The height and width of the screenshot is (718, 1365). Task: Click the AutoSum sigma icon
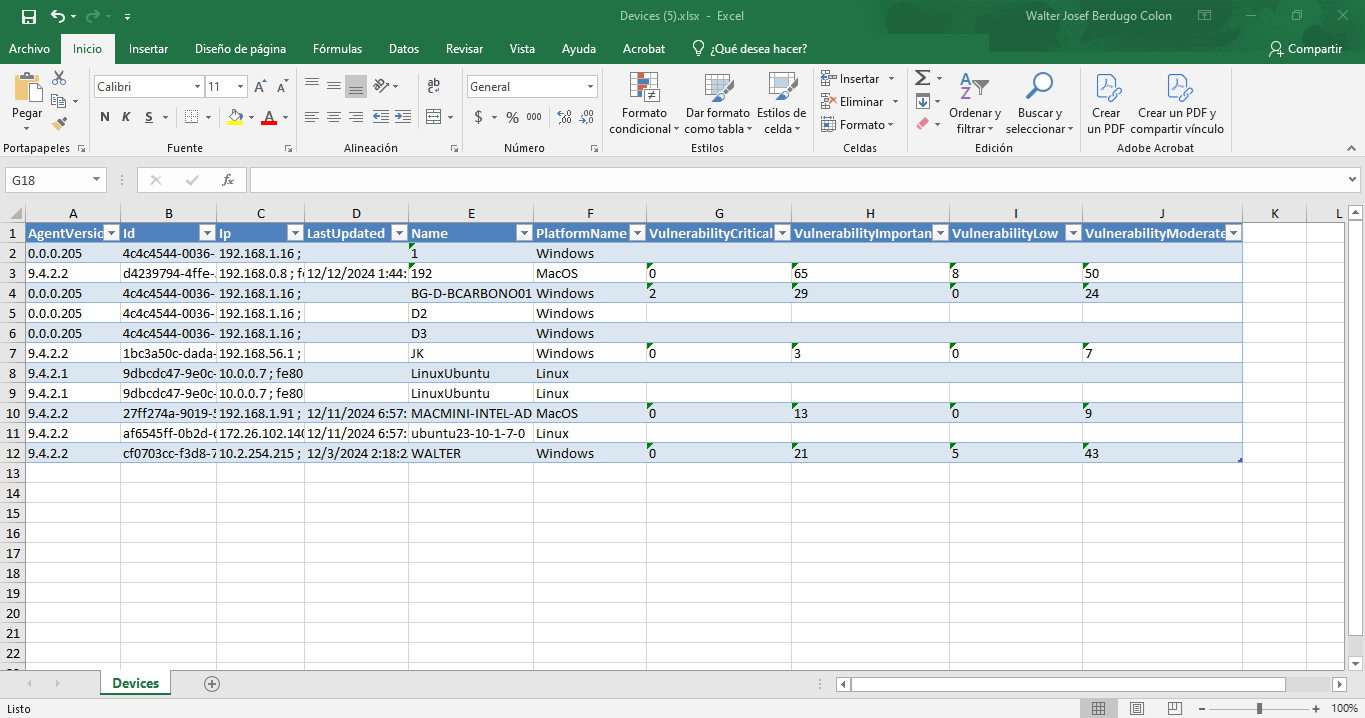tap(922, 78)
